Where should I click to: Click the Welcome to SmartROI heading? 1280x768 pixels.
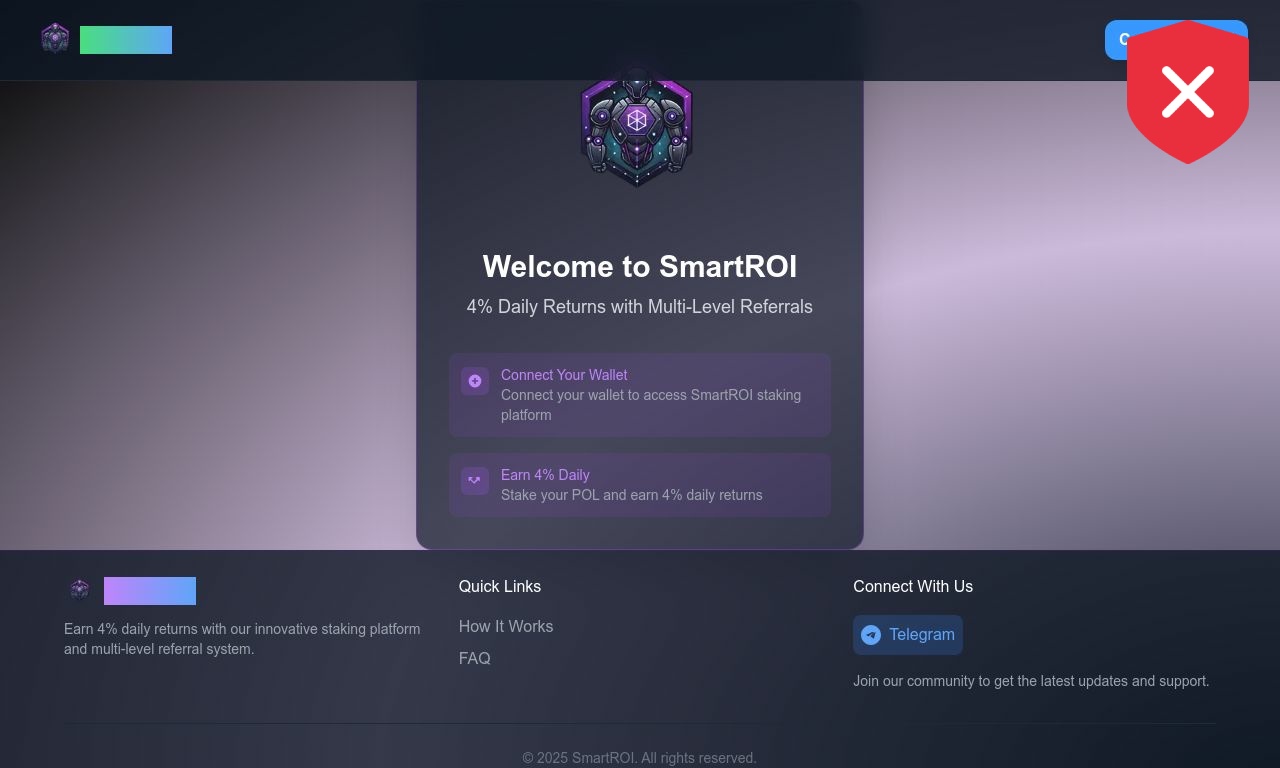[640, 267]
